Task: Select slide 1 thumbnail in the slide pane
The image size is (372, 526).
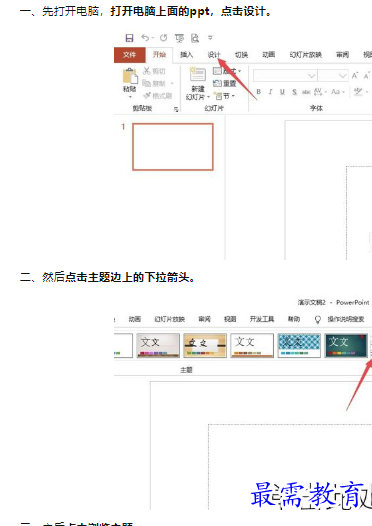Action: click(173, 147)
